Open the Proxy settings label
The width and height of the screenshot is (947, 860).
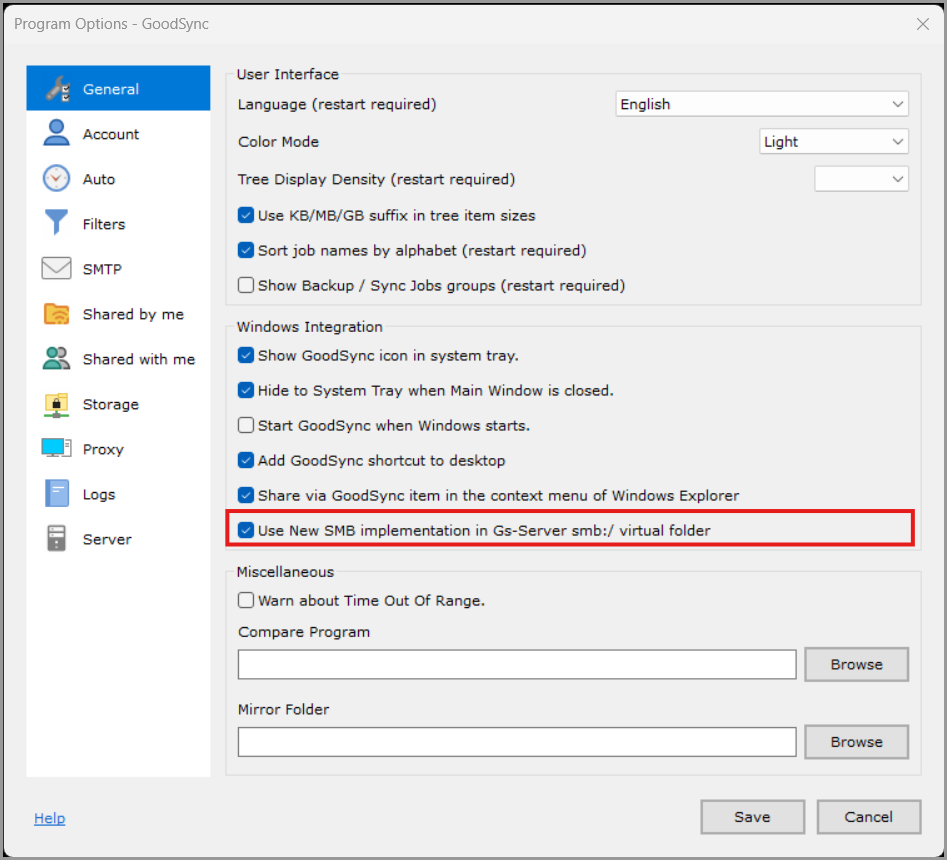pyautogui.click(x=103, y=449)
